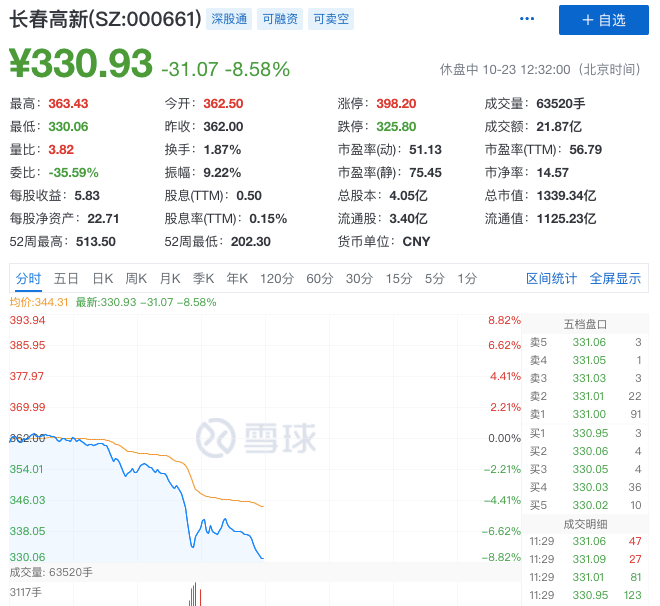Click trade row 330.95 volume 123
The image size is (660, 606).
pos(585,595)
